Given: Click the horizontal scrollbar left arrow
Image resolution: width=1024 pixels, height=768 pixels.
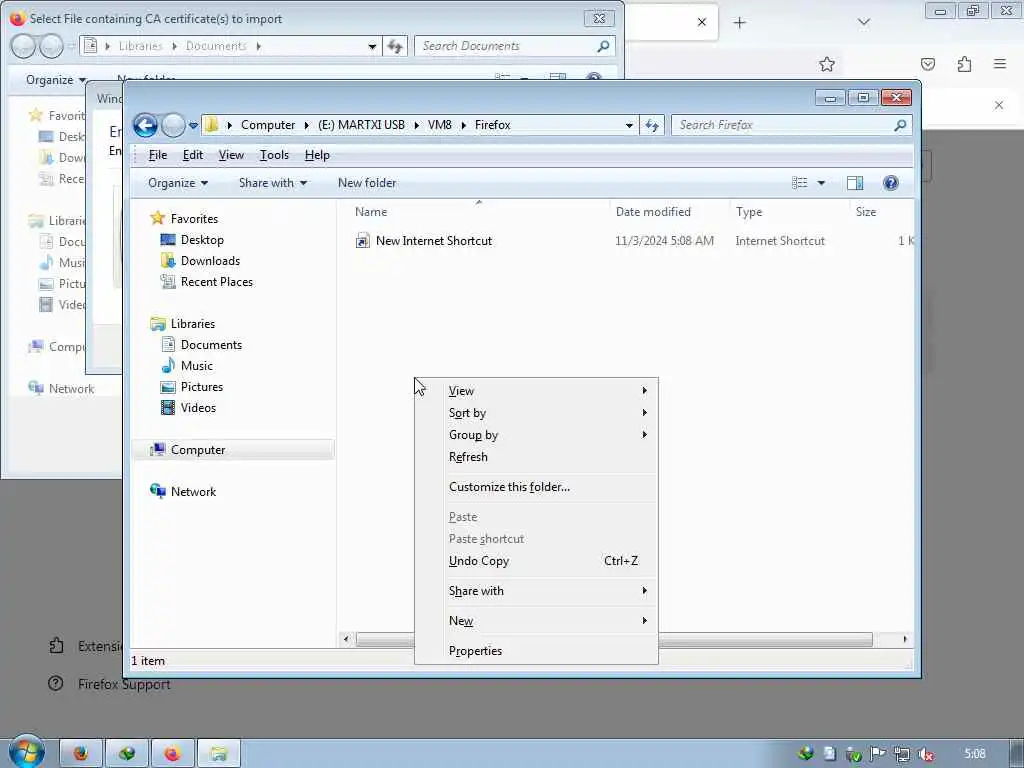Looking at the screenshot, I should [346, 639].
